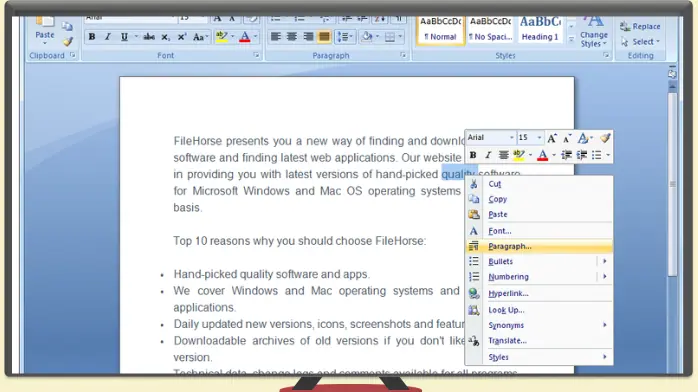The width and height of the screenshot is (698, 392).
Task: Click highlight color in the mini toolbar
Action: [x=519, y=155]
